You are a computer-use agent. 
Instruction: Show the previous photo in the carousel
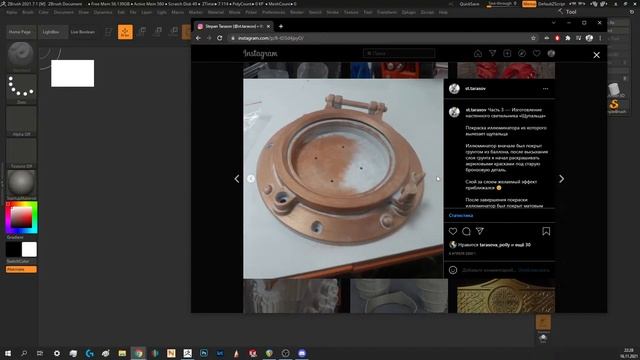251,178
